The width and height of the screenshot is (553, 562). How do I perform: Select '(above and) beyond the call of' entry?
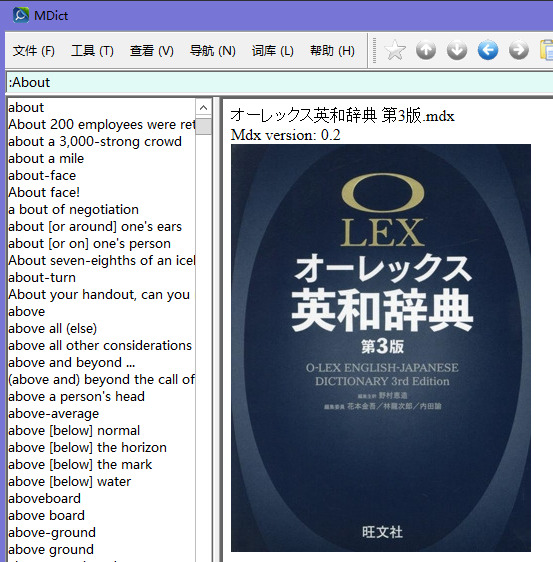101,380
